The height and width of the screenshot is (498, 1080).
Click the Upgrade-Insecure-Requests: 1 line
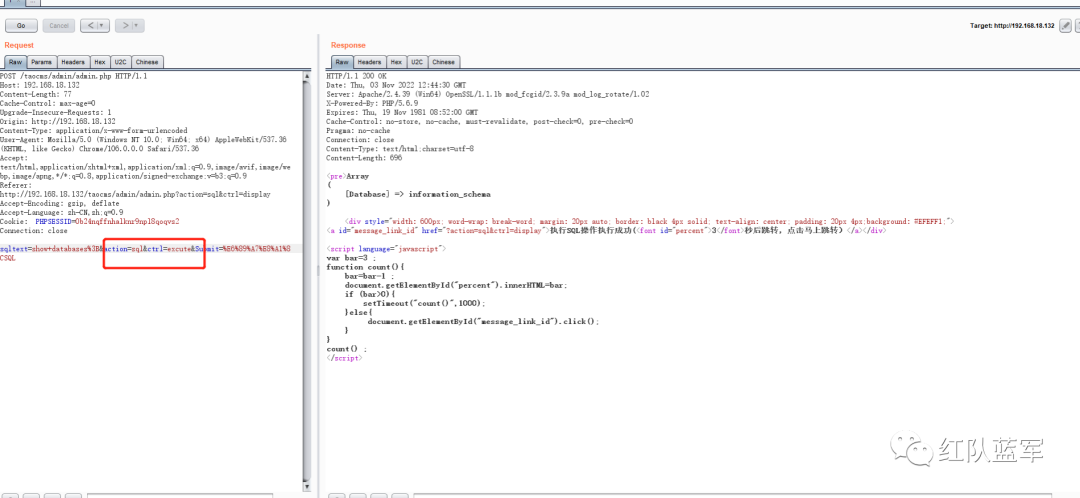tap(56, 112)
